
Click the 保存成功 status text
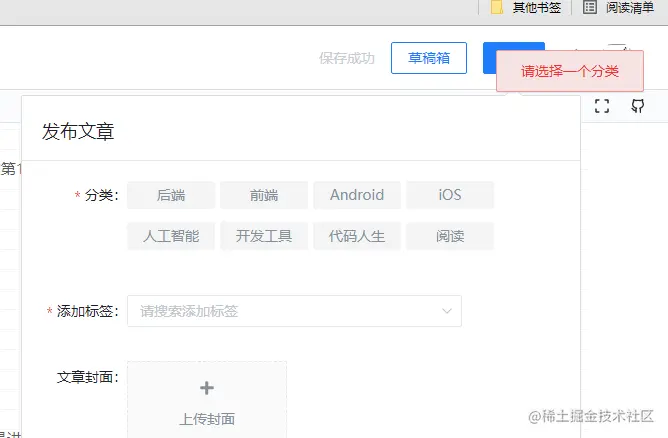[x=347, y=58]
